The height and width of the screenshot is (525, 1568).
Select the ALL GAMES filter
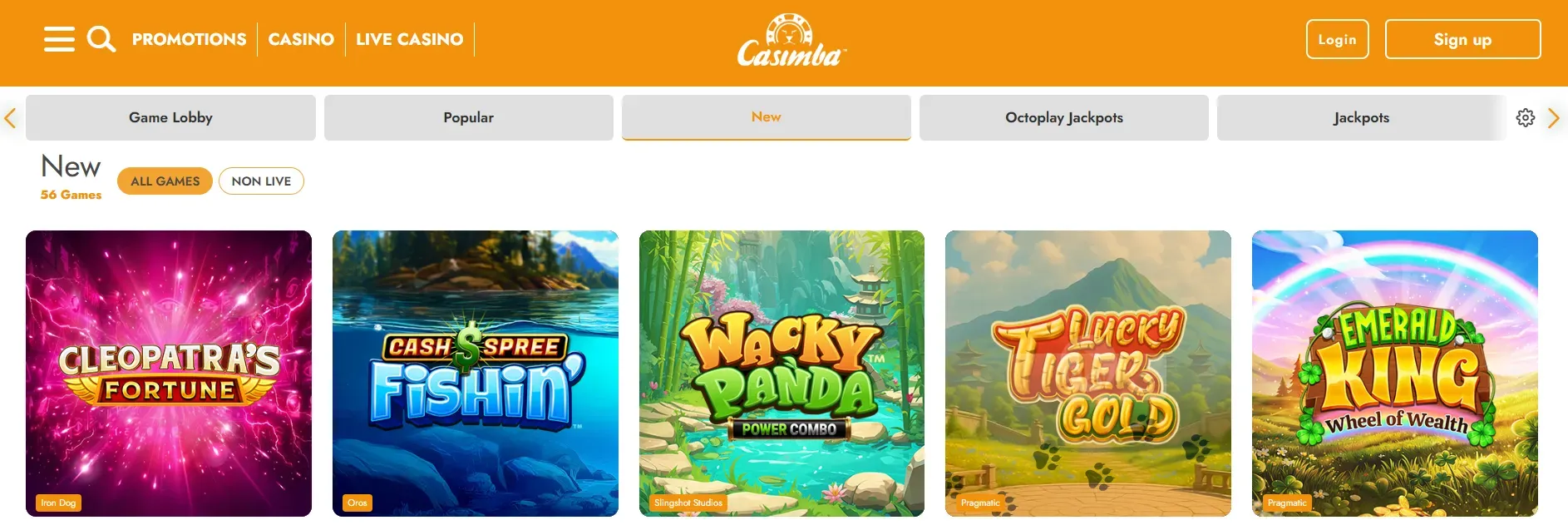[165, 181]
